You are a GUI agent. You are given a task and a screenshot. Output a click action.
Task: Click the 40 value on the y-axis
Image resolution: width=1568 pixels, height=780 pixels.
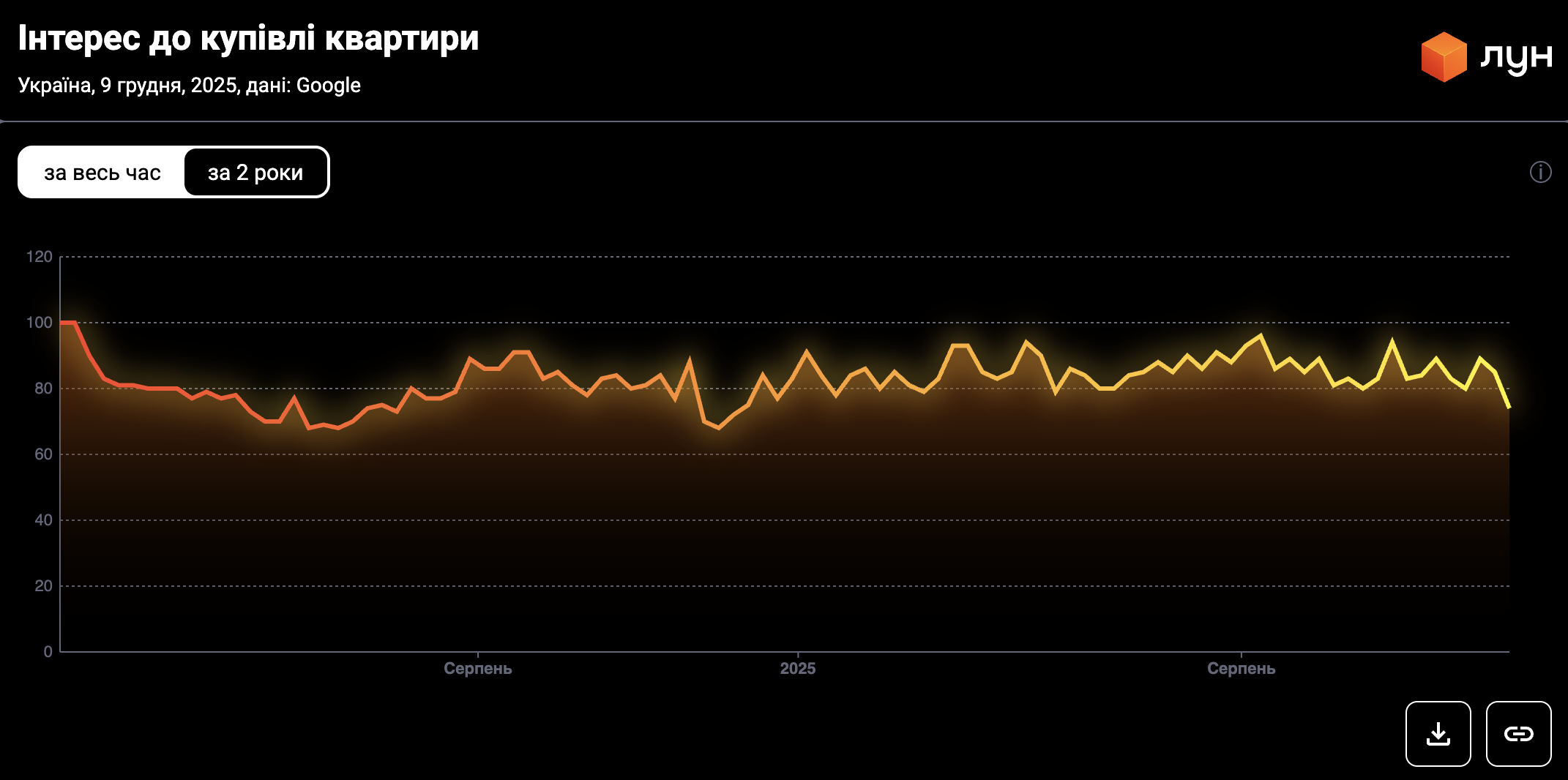(43, 520)
